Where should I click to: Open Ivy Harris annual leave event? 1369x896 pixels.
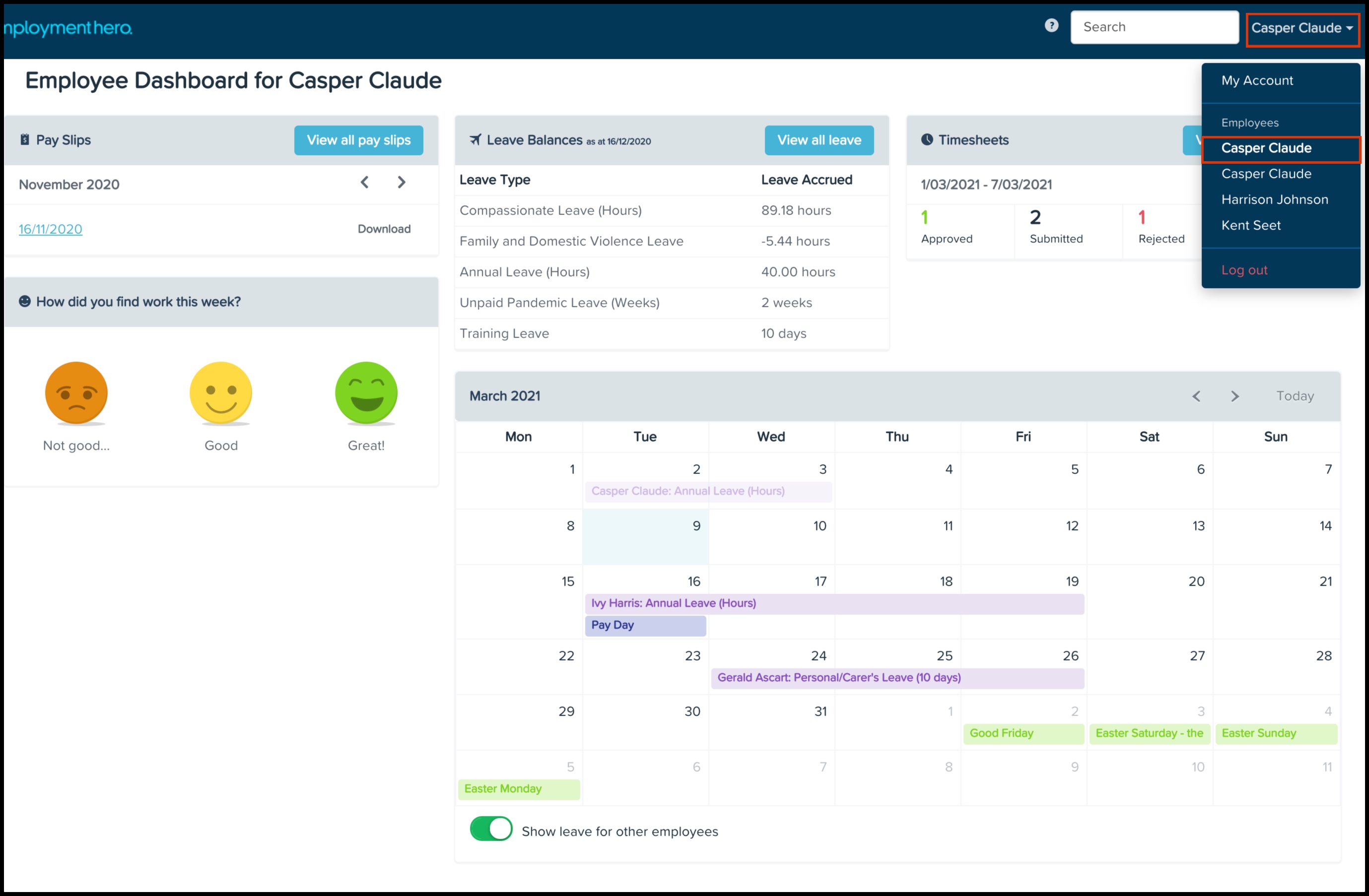click(x=834, y=603)
